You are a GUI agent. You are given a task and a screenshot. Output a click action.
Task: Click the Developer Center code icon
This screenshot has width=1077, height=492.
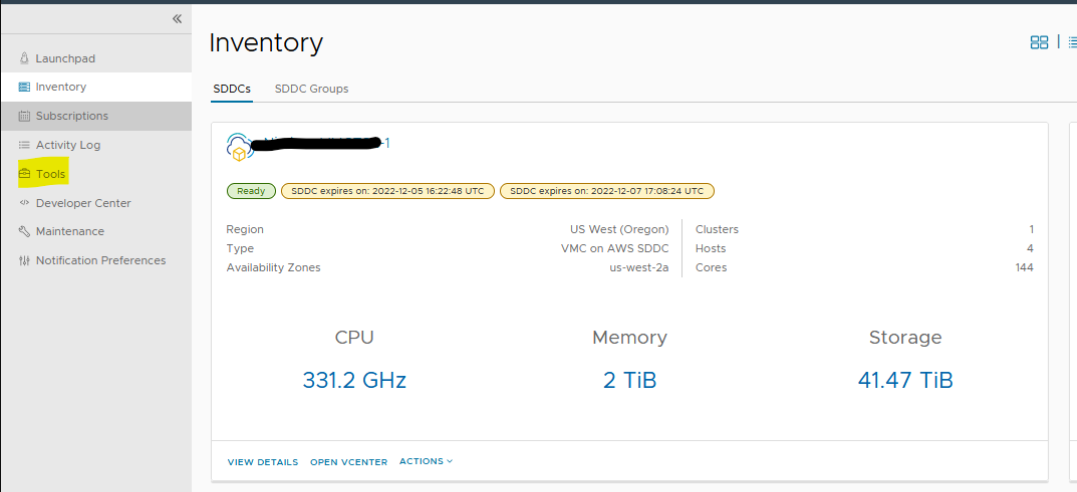pyautogui.click(x=24, y=203)
